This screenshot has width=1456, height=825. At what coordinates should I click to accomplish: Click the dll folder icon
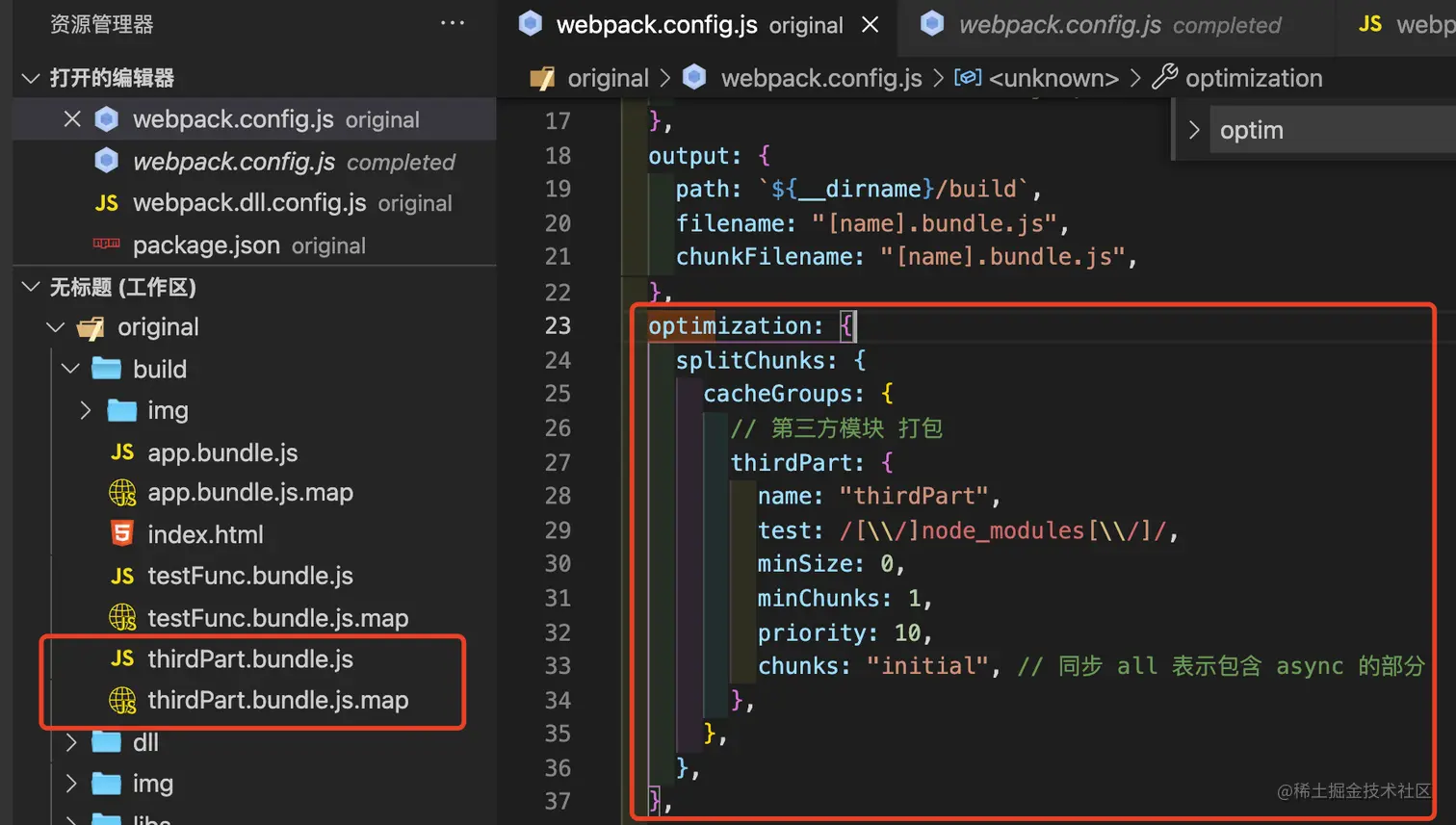(106, 741)
